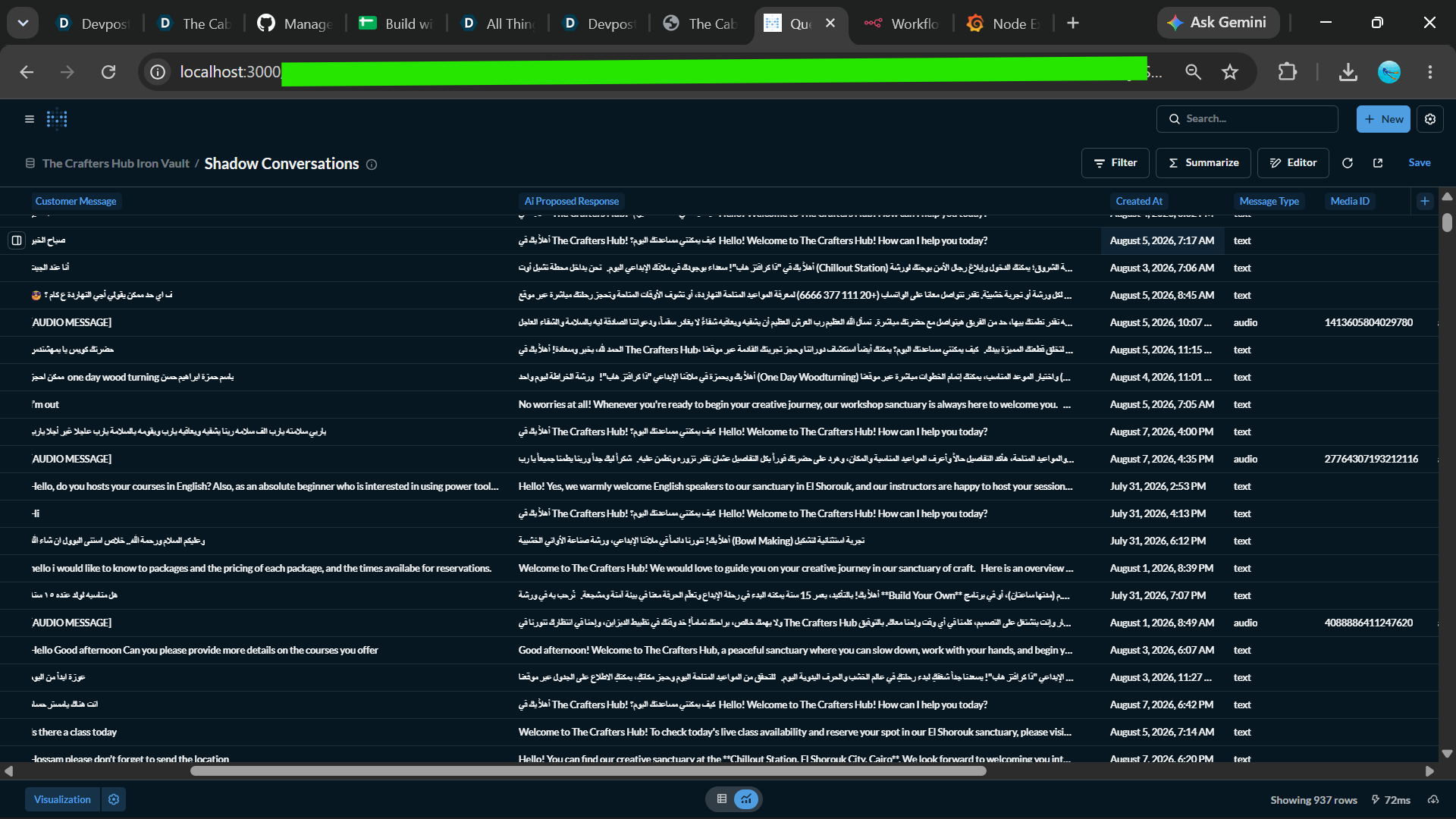Bookmark this page with star icon
This screenshot has width=1456, height=819.
tap(1230, 72)
